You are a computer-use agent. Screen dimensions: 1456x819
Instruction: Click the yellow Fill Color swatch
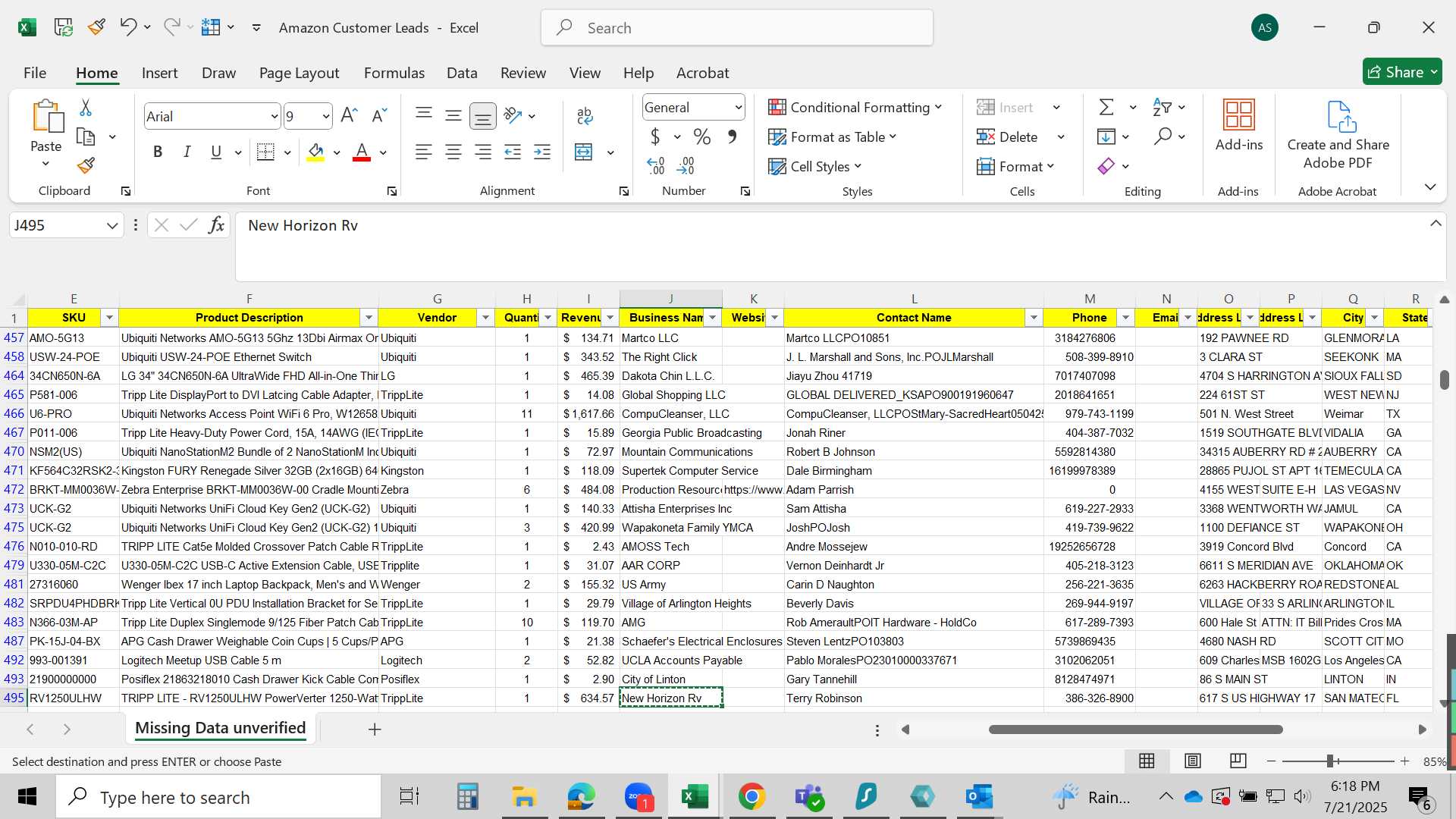pos(316,152)
